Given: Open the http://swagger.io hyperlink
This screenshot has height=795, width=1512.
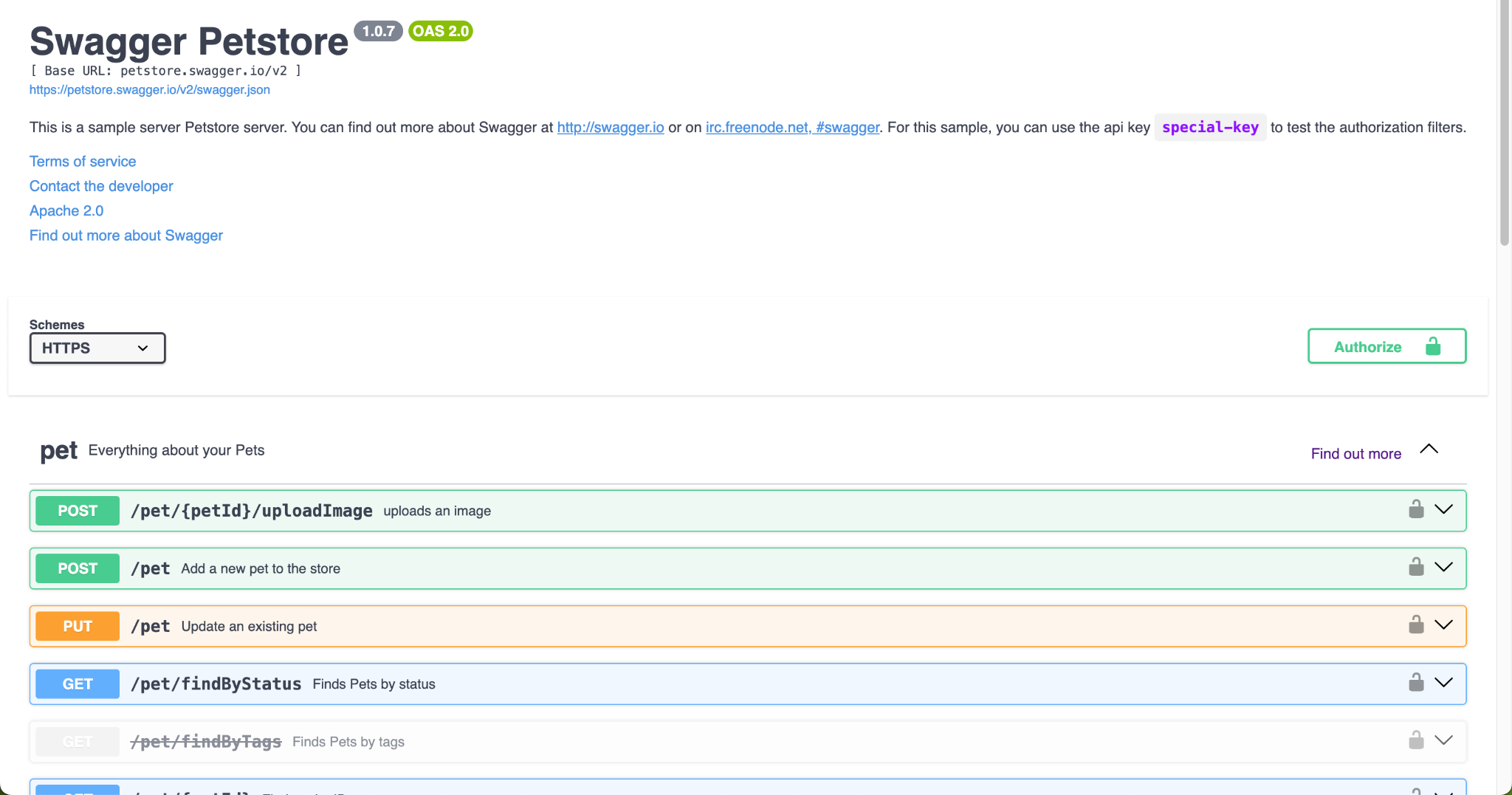Looking at the screenshot, I should tap(609, 127).
